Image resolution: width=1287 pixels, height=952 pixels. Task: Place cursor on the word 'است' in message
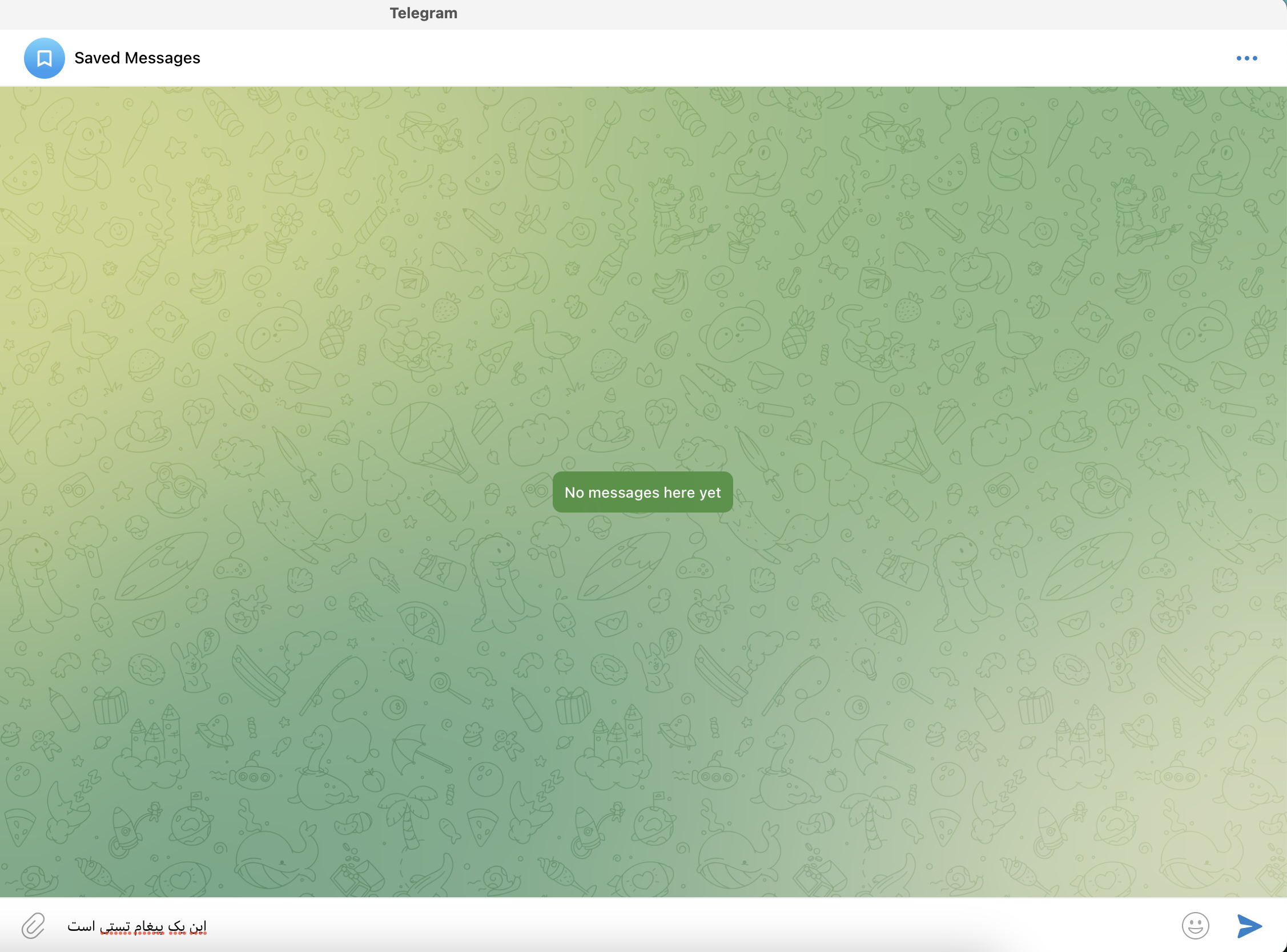point(81,927)
